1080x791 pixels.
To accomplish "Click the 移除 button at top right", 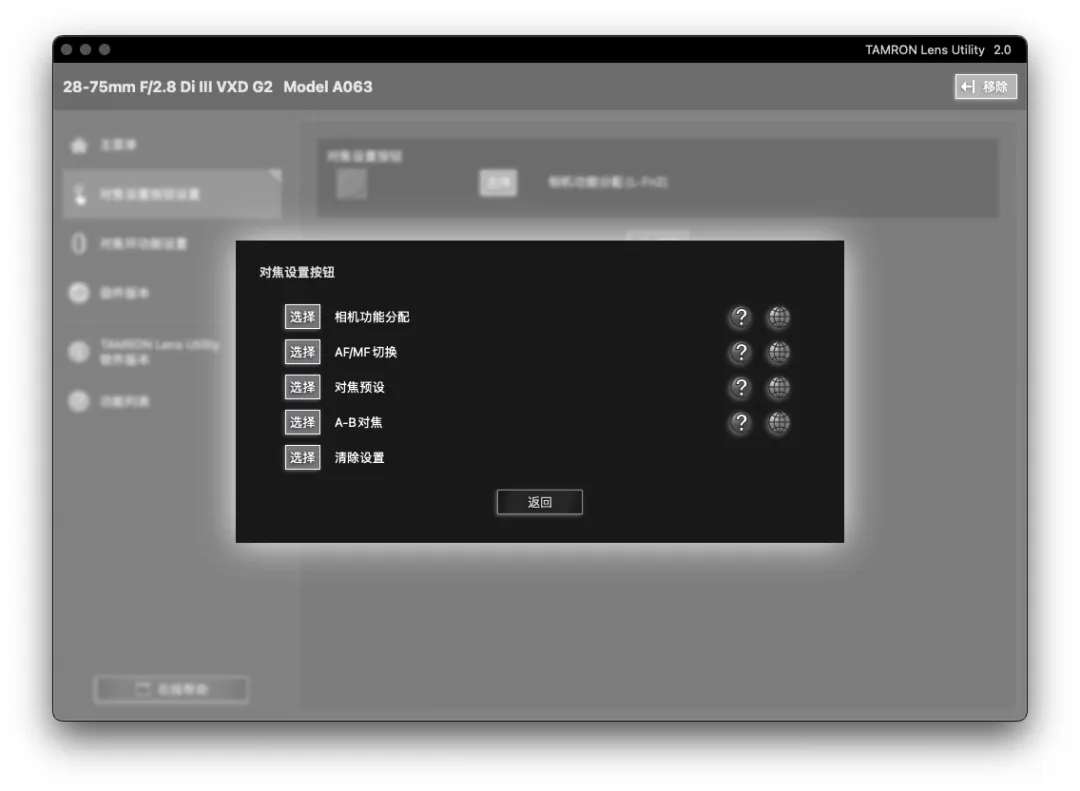I will [985, 87].
